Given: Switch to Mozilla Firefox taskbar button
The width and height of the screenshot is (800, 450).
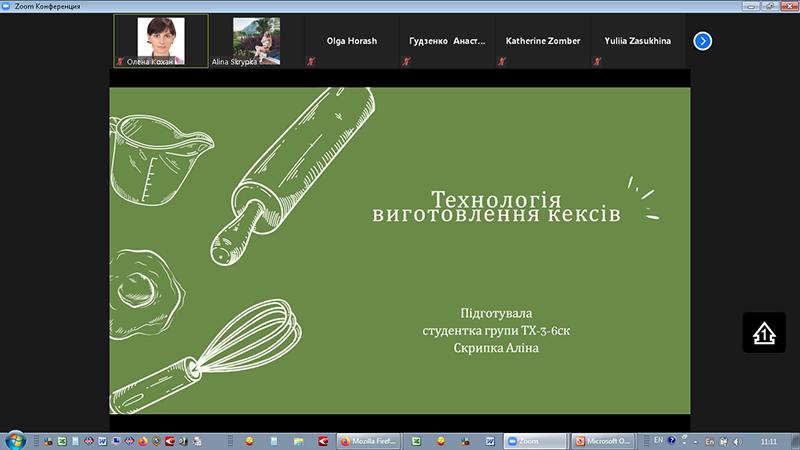Looking at the screenshot, I should coord(368,440).
